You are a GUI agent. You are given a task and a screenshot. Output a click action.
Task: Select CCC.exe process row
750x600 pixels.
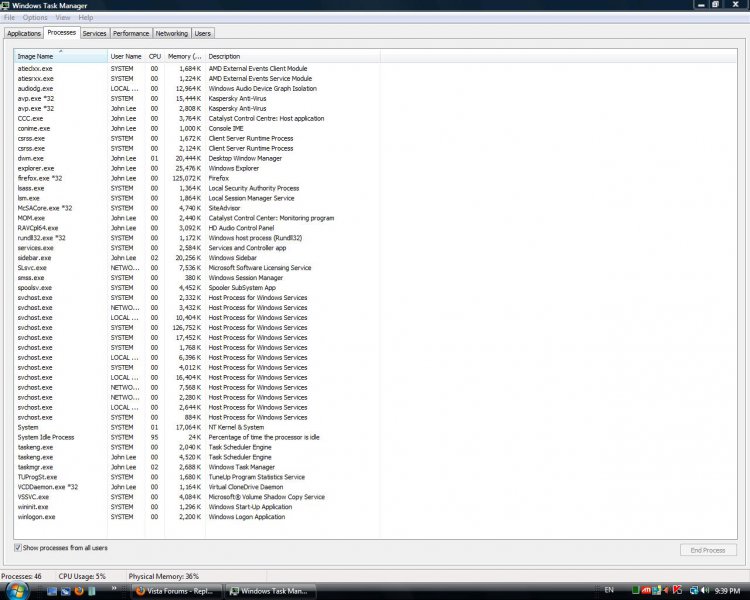tap(197, 118)
